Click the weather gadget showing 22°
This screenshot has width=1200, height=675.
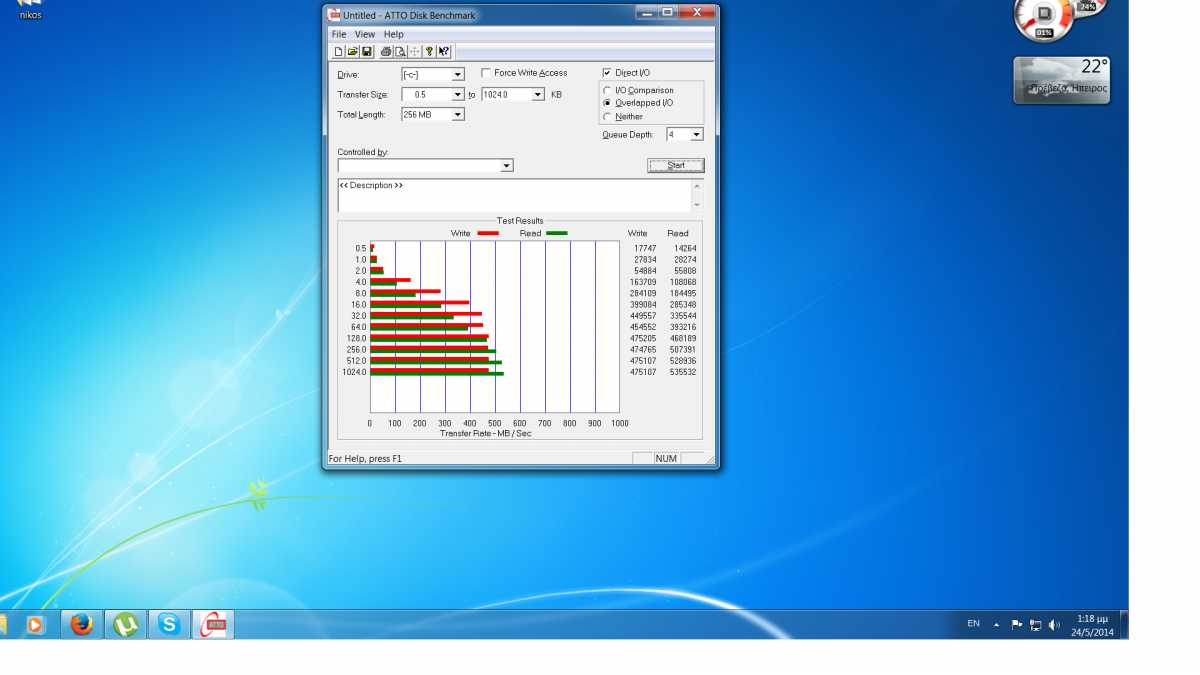[x=1062, y=79]
